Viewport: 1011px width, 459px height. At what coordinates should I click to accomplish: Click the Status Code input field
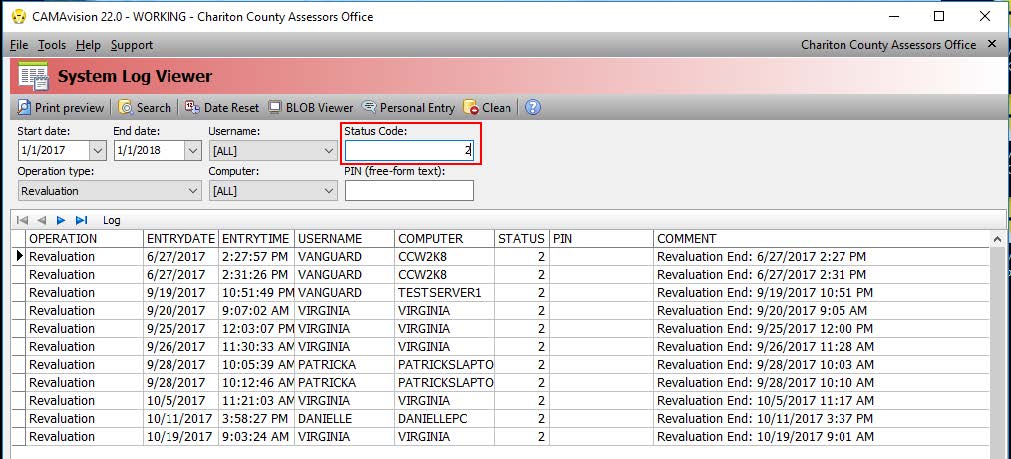[x=409, y=151]
